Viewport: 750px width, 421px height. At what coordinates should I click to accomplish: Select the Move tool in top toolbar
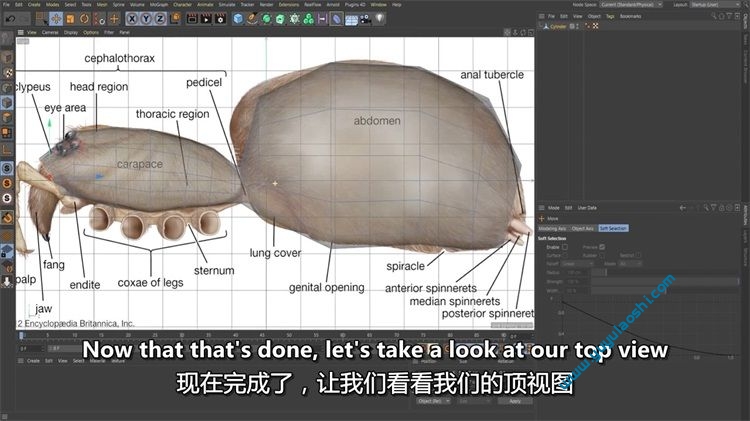[x=56, y=19]
